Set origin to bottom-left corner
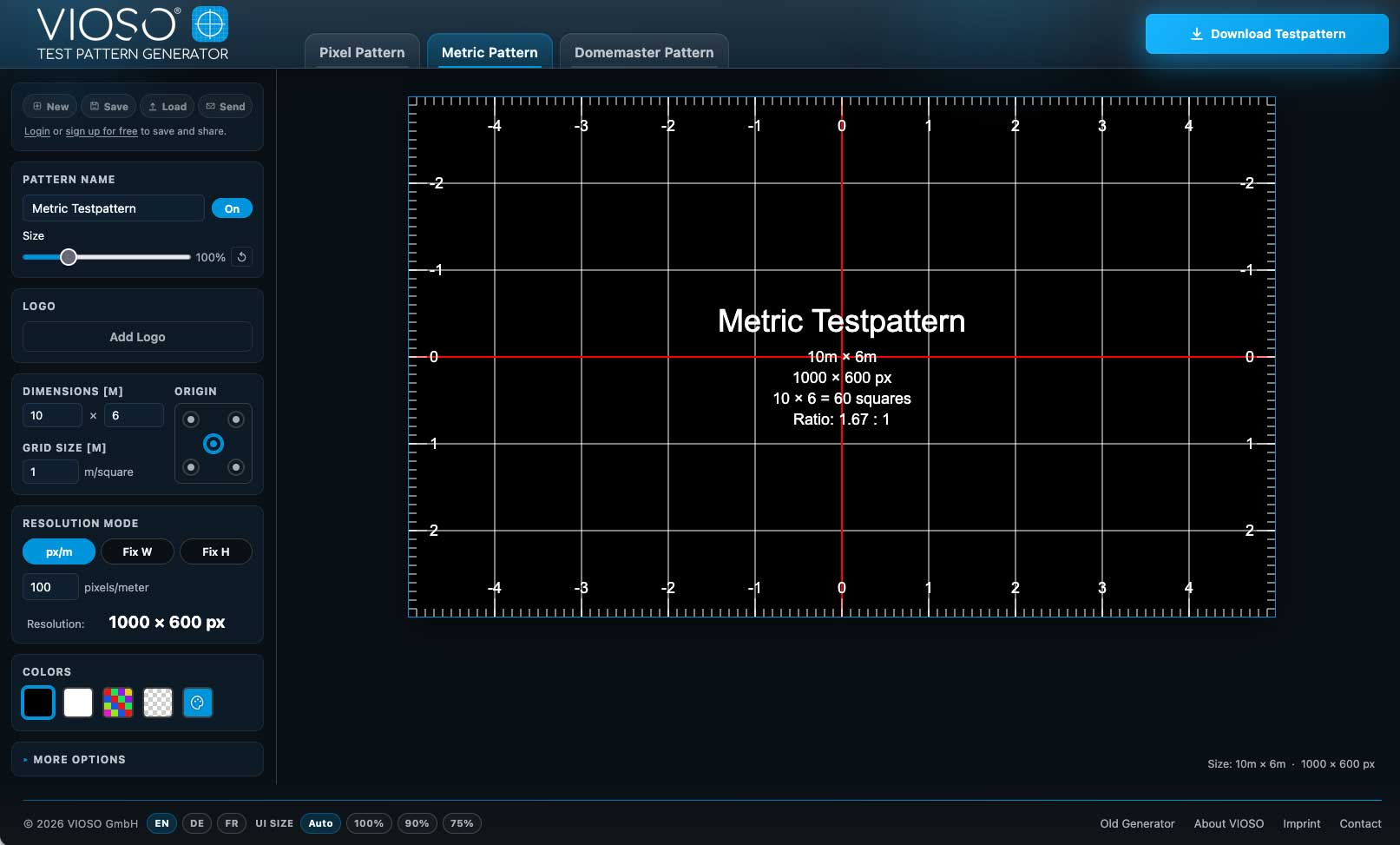The width and height of the screenshot is (1400, 845). pos(191,467)
